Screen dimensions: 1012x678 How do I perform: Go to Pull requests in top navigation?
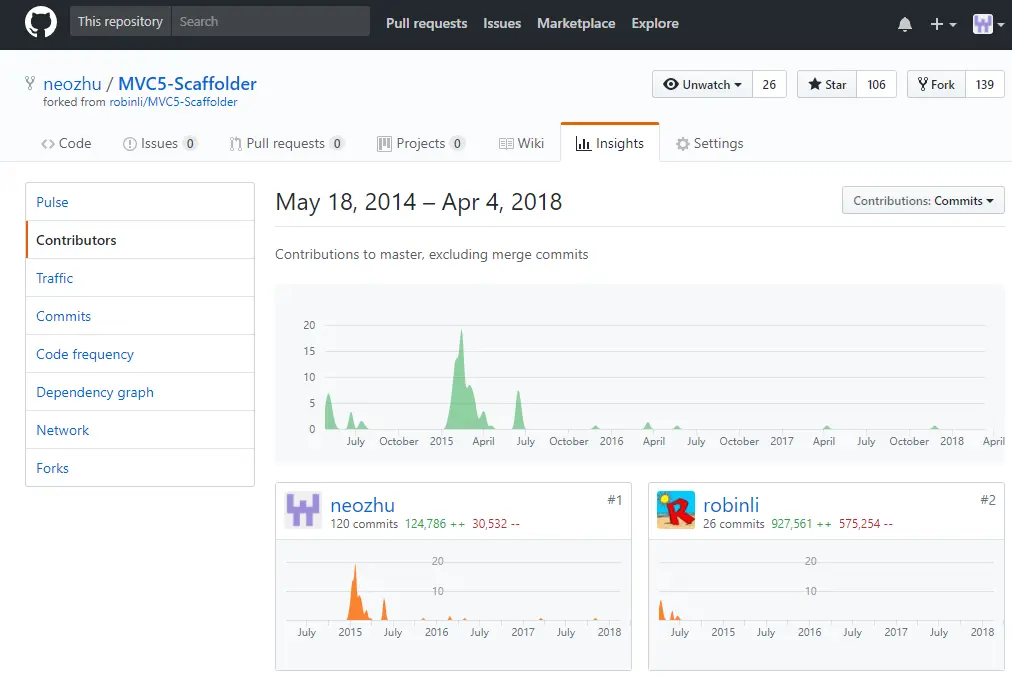pos(427,23)
